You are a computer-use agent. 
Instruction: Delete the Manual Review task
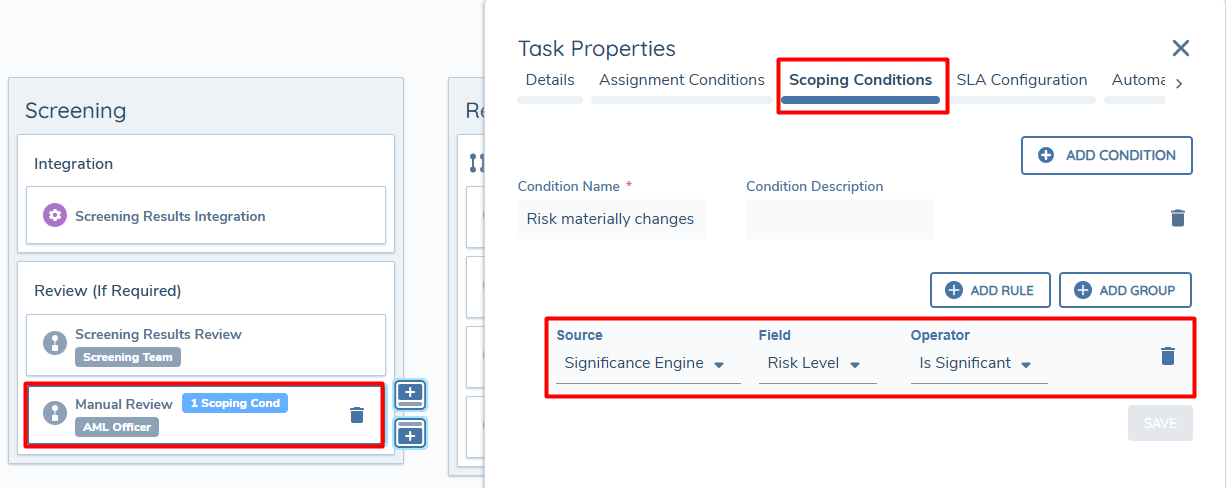357,415
